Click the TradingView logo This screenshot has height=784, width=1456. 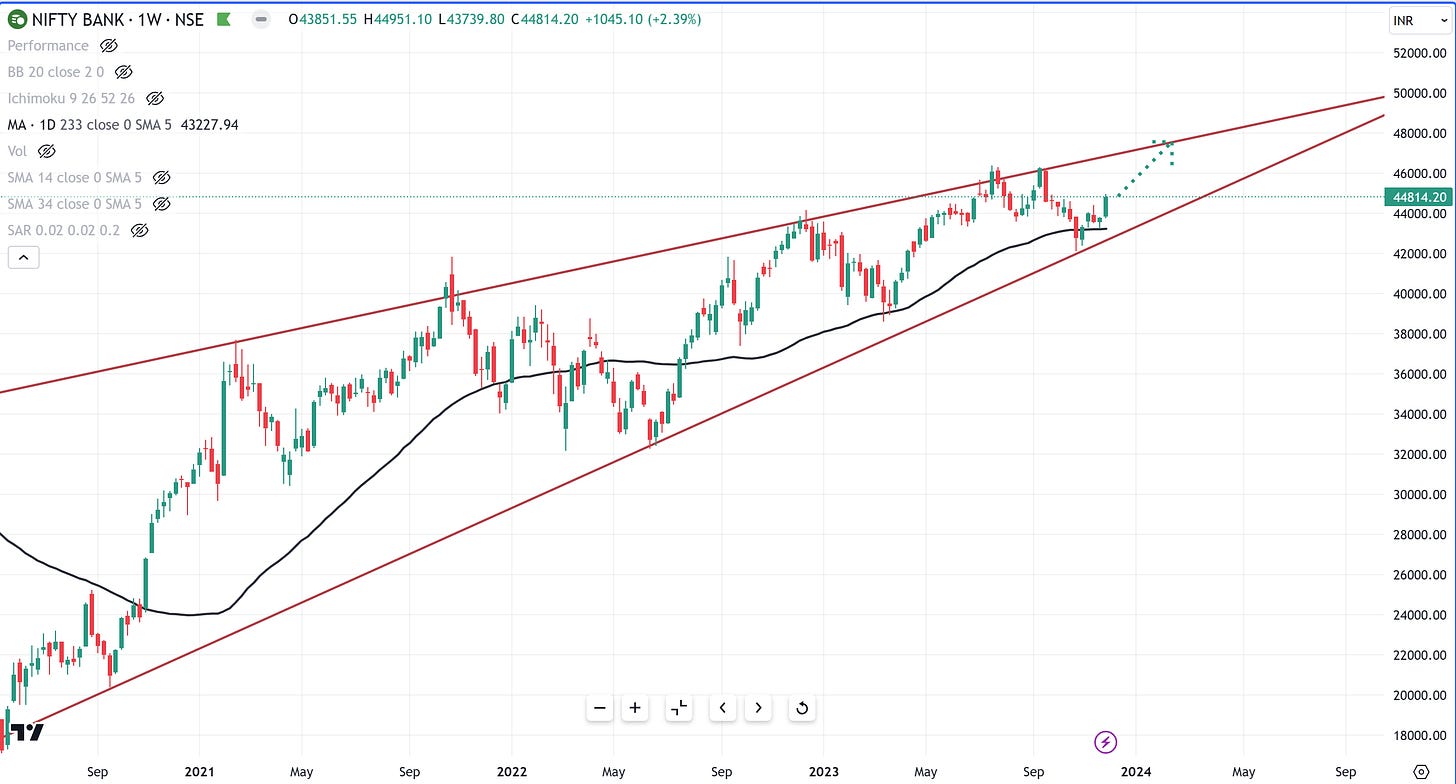tap(27, 733)
